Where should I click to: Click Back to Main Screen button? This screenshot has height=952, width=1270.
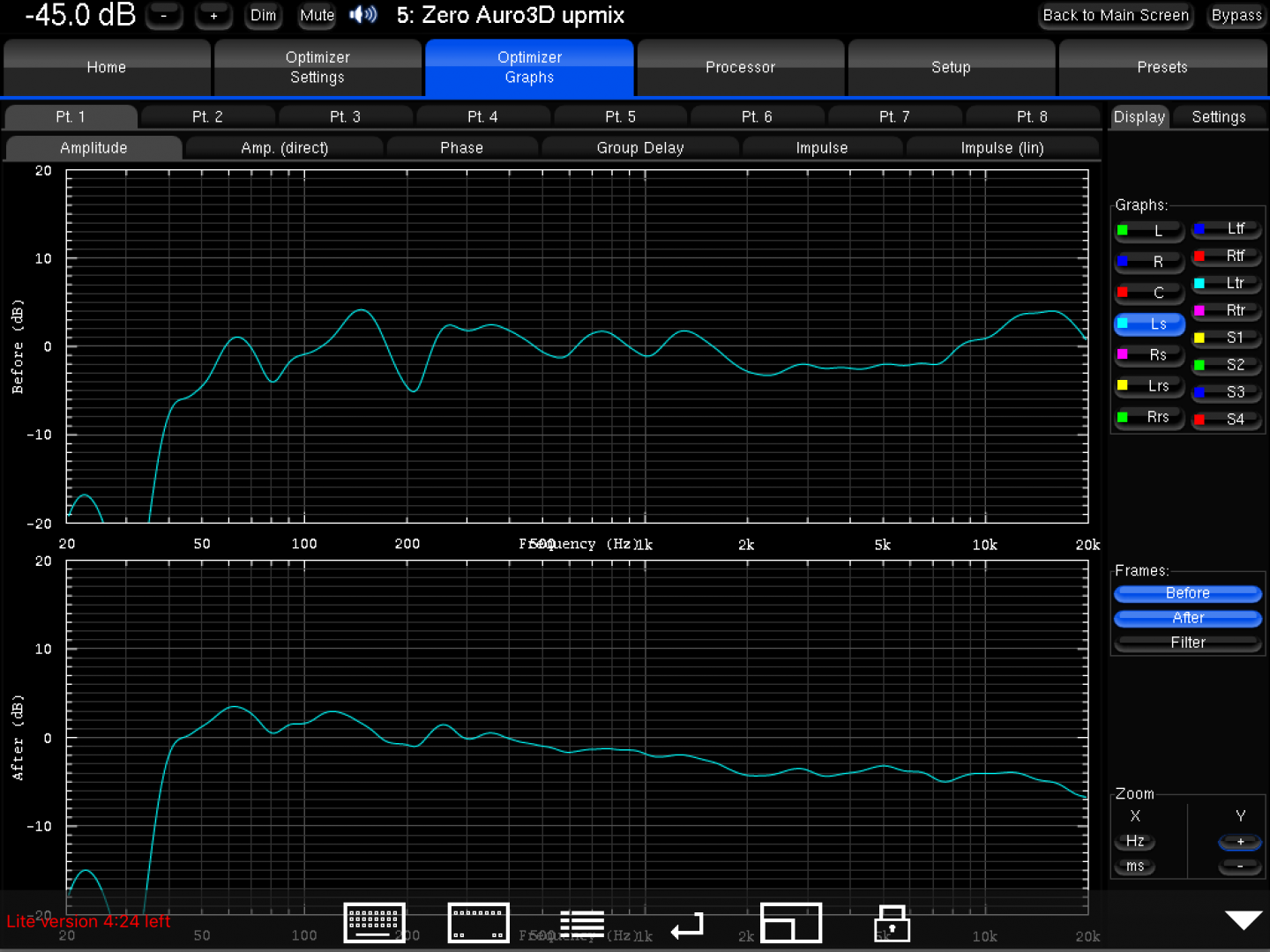[x=1115, y=16]
